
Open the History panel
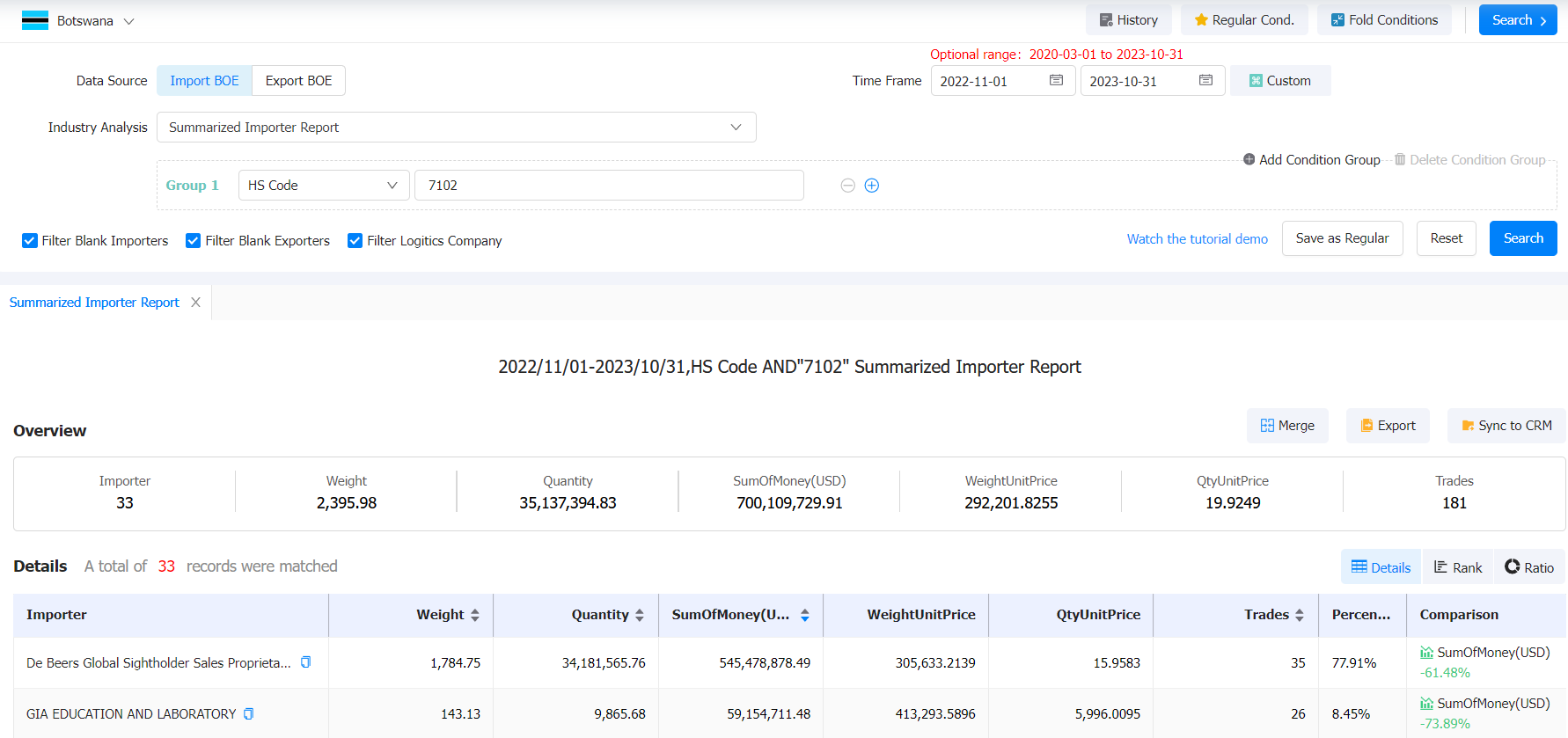pos(1129,20)
